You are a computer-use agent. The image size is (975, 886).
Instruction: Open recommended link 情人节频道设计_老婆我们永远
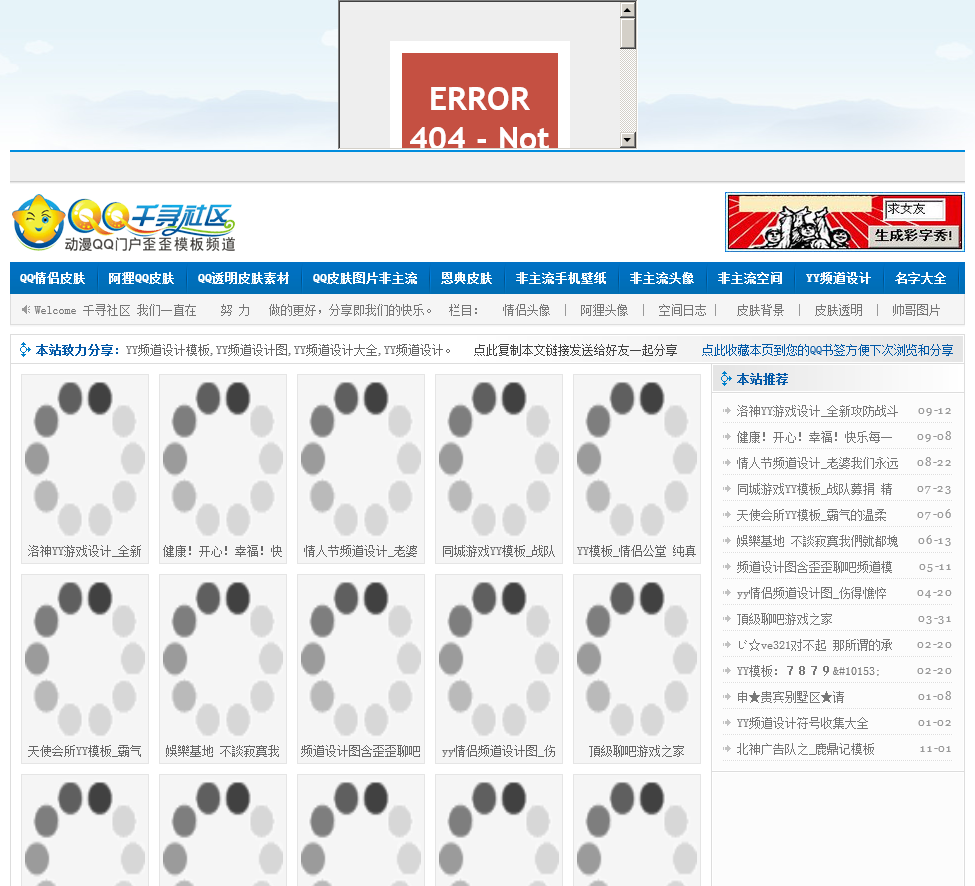(x=817, y=463)
